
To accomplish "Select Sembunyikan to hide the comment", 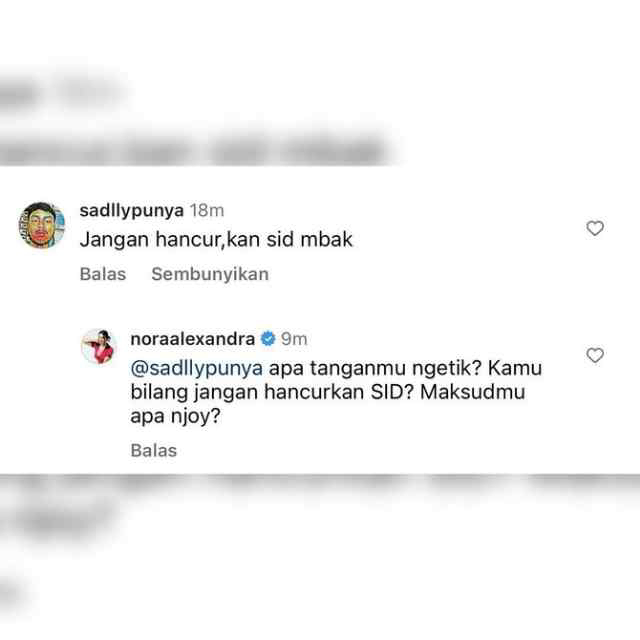I will click(210, 274).
